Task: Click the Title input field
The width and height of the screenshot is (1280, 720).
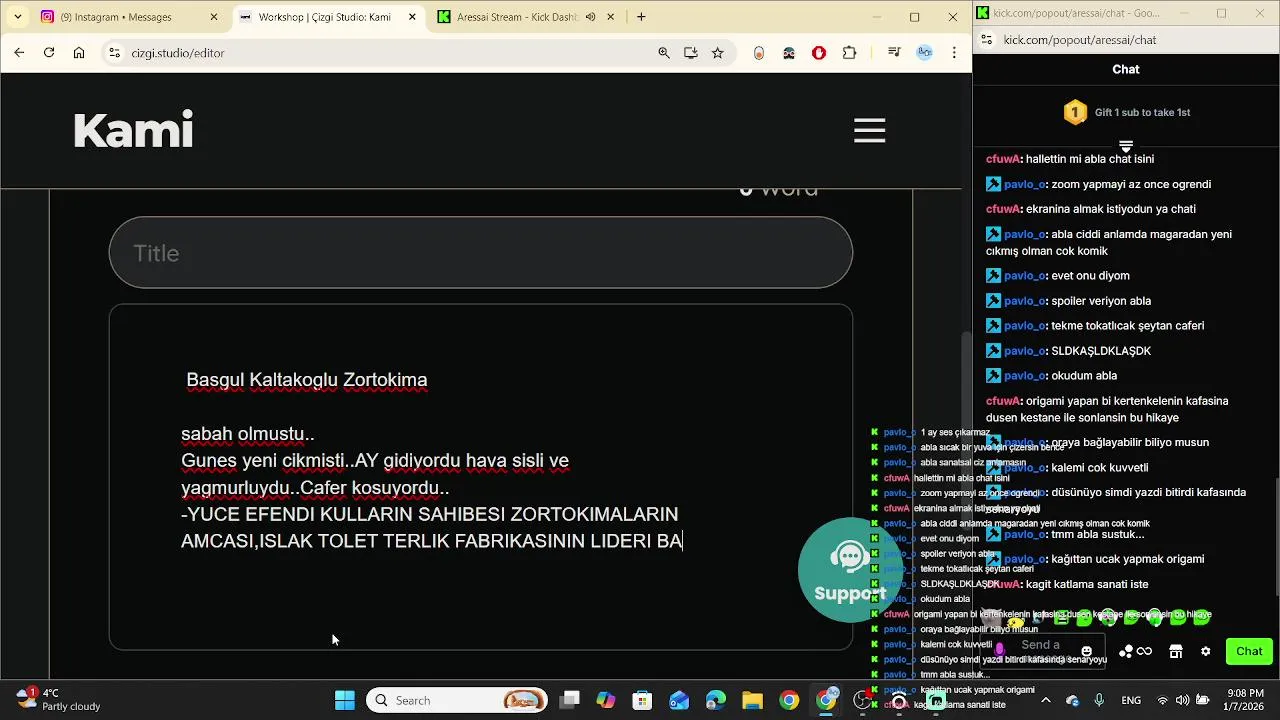Action: click(x=480, y=253)
